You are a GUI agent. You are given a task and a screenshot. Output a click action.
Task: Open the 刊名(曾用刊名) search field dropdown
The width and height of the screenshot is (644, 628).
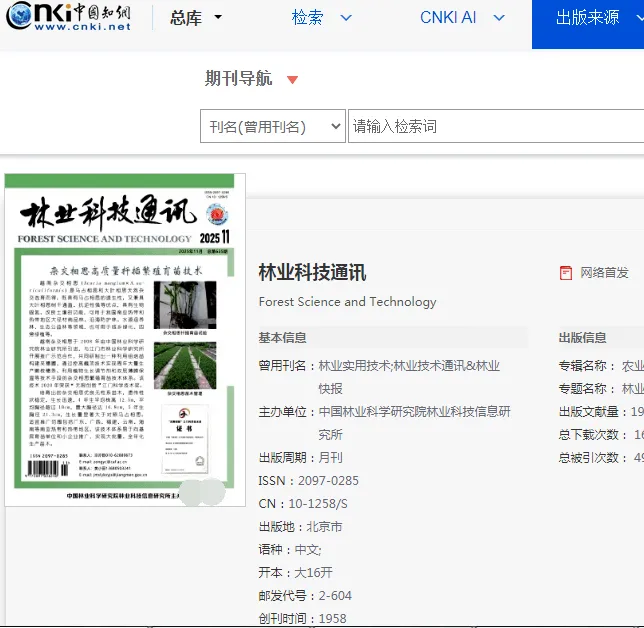pyautogui.click(x=273, y=126)
